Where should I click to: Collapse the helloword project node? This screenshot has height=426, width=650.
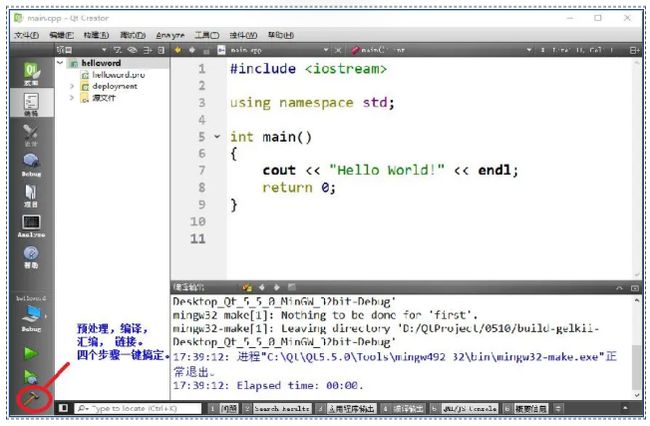[60, 63]
